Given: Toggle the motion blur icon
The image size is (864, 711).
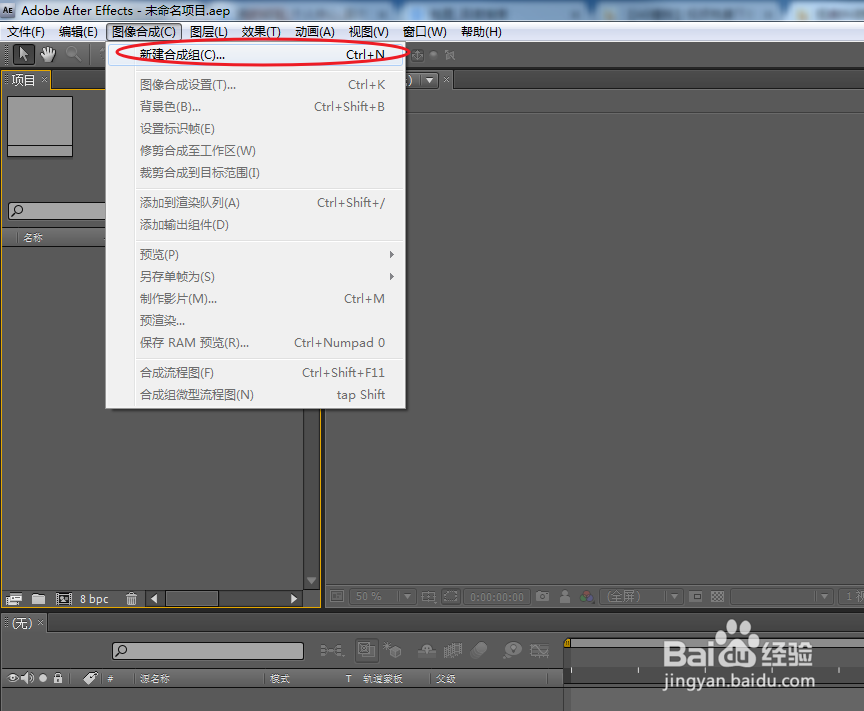Looking at the screenshot, I should click(479, 650).
